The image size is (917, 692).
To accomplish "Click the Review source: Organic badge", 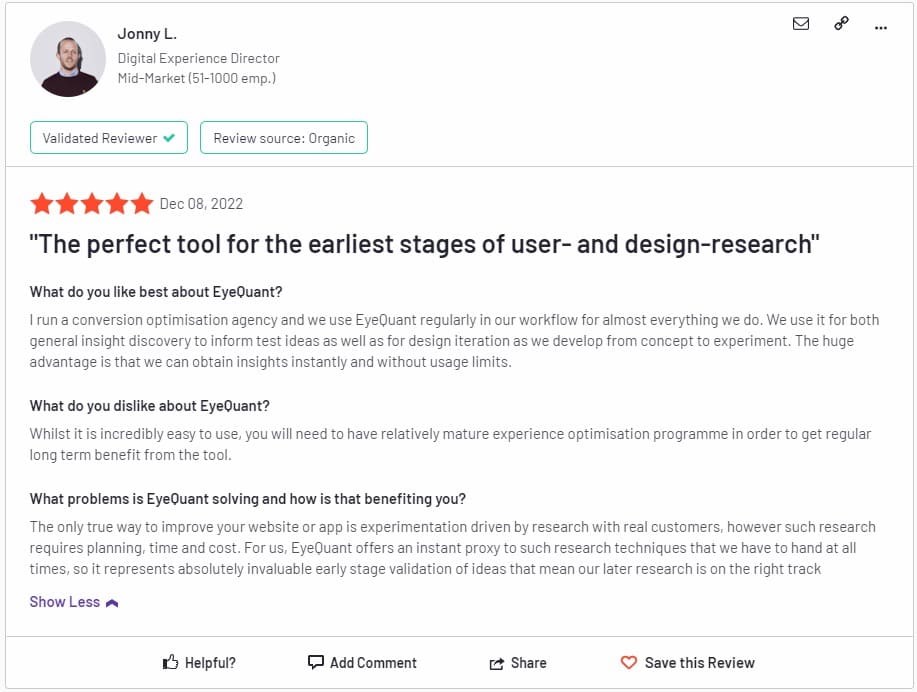I will point(284,137).
